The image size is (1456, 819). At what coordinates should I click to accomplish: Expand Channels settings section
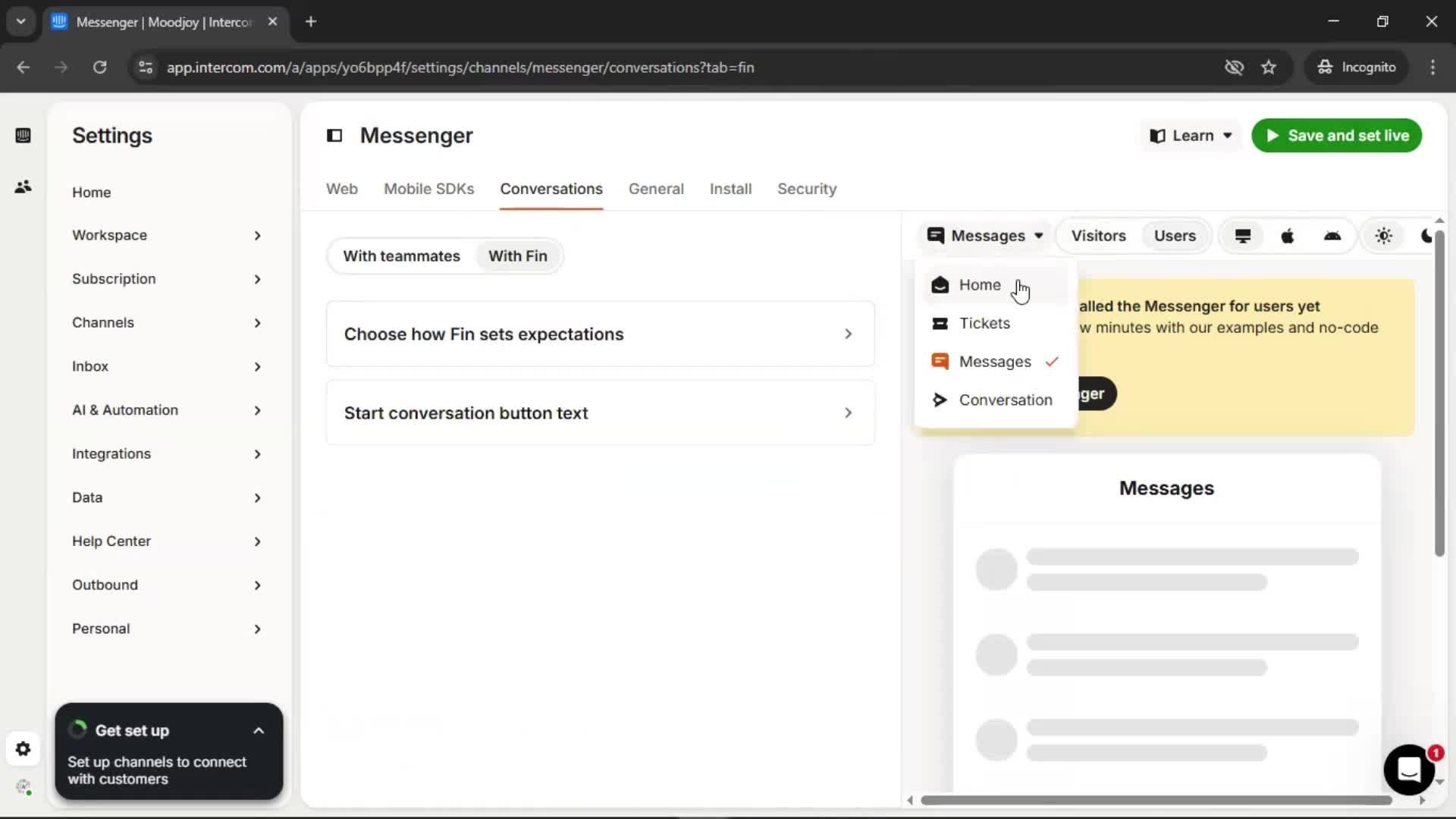(168, 323)
